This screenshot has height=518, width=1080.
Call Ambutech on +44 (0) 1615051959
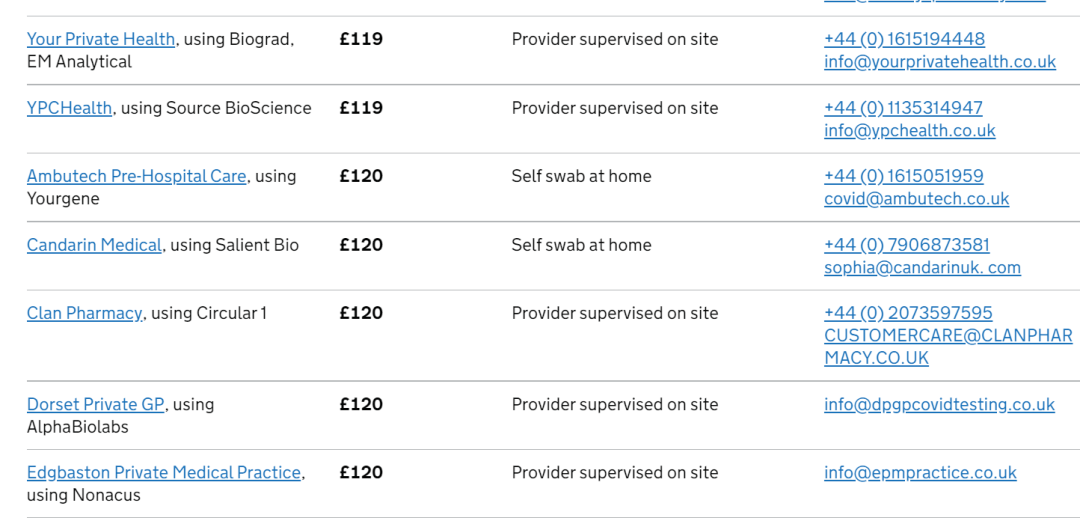pyautogui.click(x=904, y=176)
